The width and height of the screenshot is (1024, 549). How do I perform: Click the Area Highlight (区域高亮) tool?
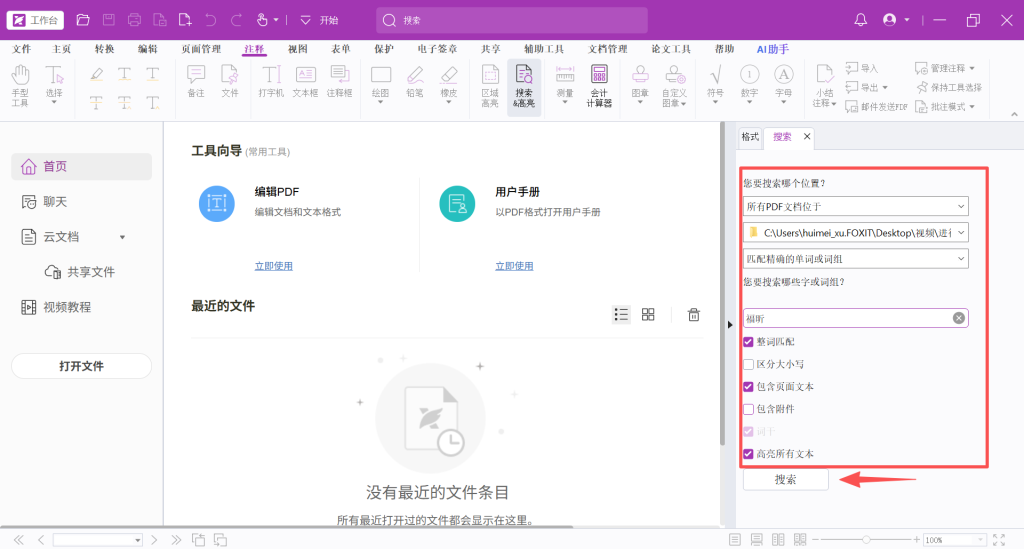point(490,86)
